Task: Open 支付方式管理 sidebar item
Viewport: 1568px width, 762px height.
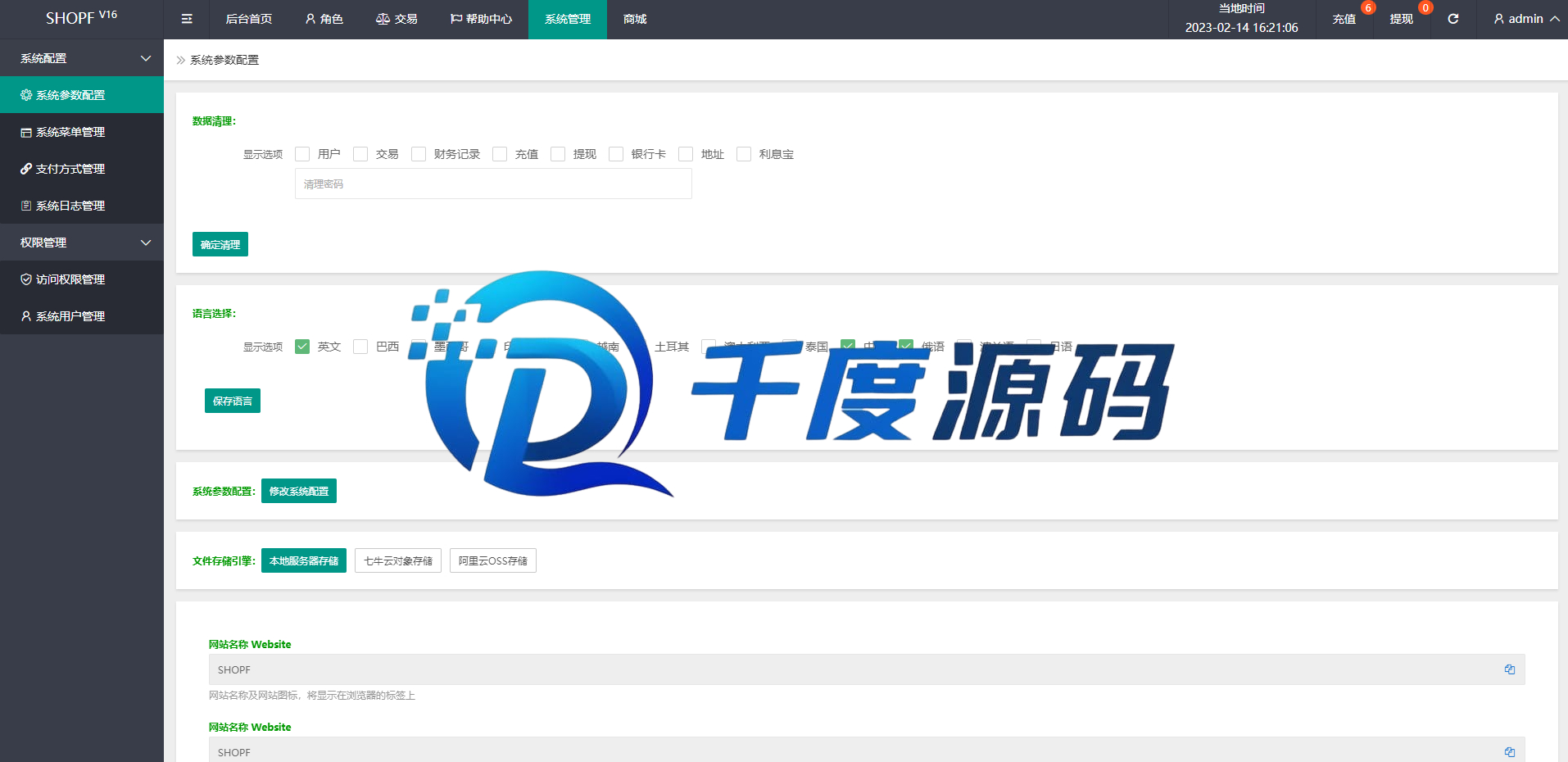Action: 82,169
